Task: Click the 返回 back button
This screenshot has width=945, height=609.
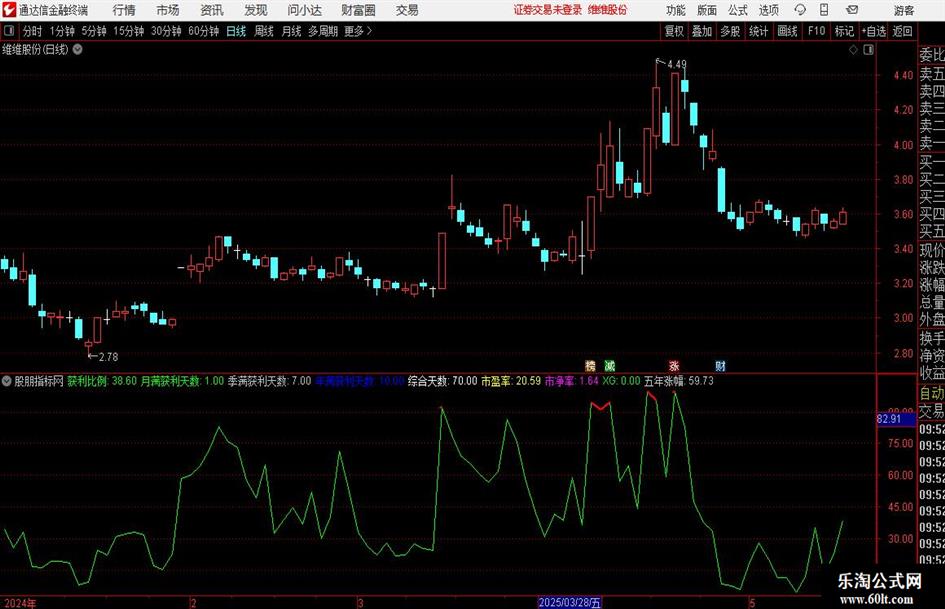Action: [x=902, y=31]
